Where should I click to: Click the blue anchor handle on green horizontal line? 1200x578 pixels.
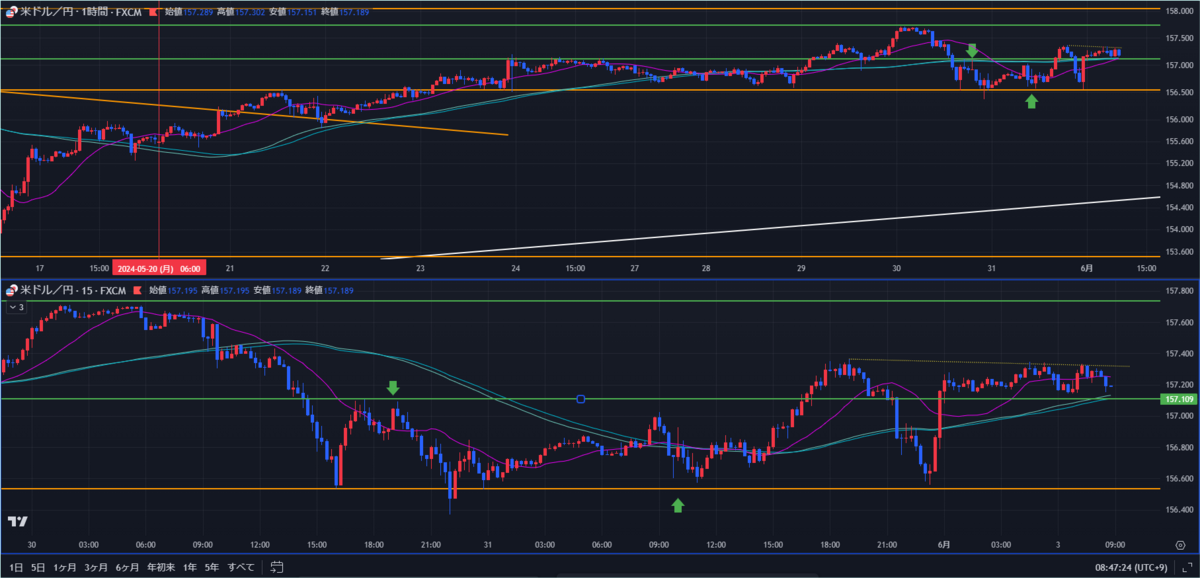[x=581, y=399]
